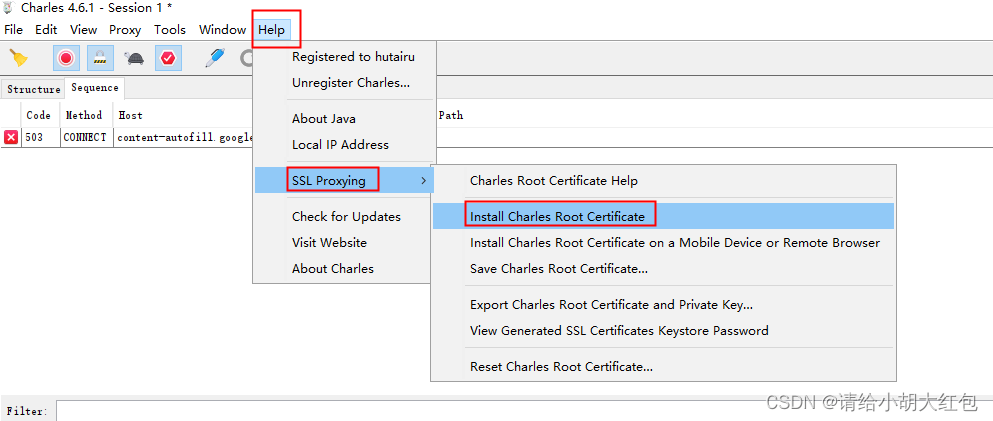Viewport: 993px width, 421px height.
Task: Select the content-autofill.google host row
Action: pyautogui.click(x=184, y=137)
